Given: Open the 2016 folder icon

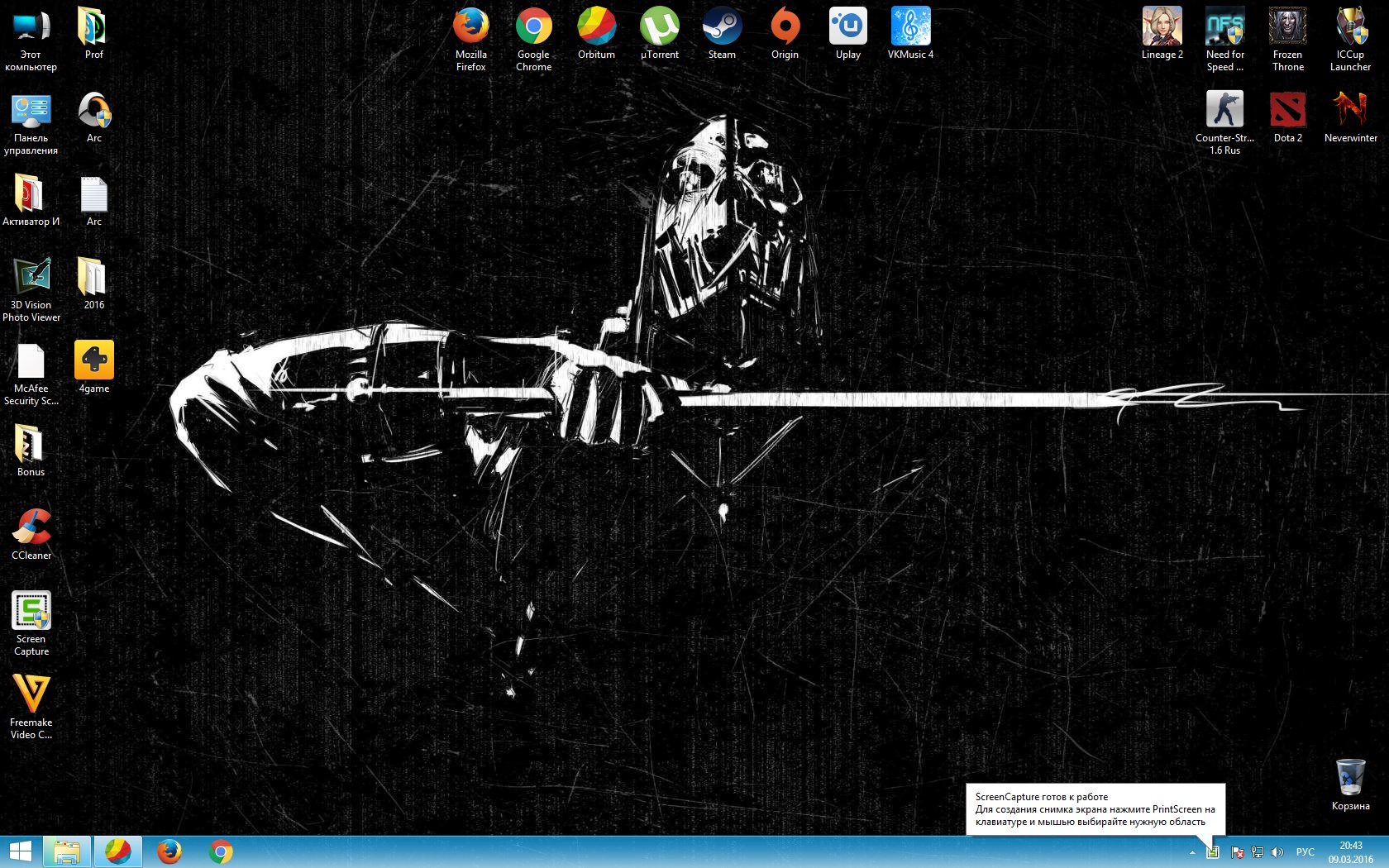Looking at the screenshot, I should coord(94,284).
